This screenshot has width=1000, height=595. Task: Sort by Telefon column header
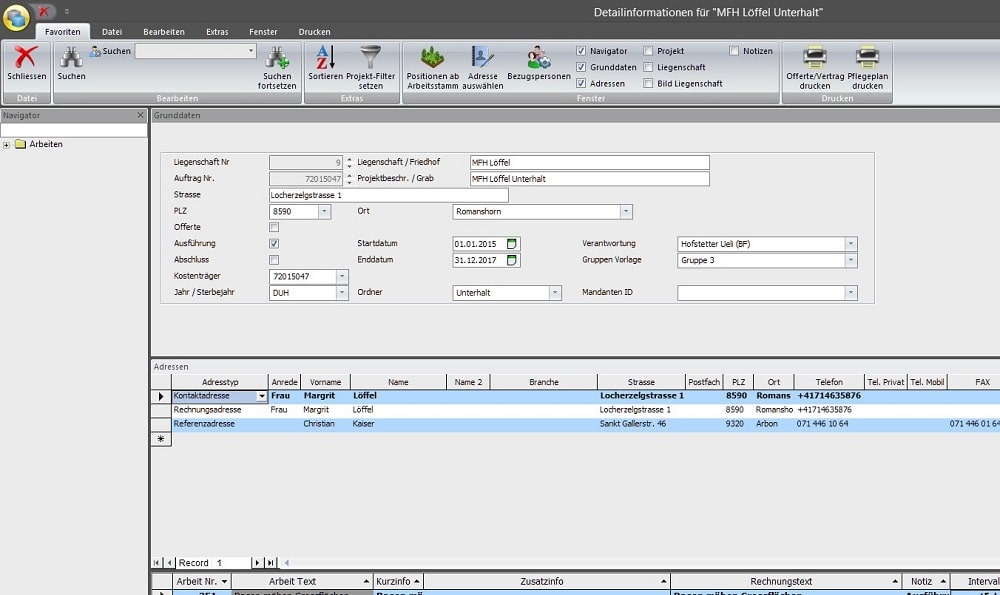[x=829, y=382]
